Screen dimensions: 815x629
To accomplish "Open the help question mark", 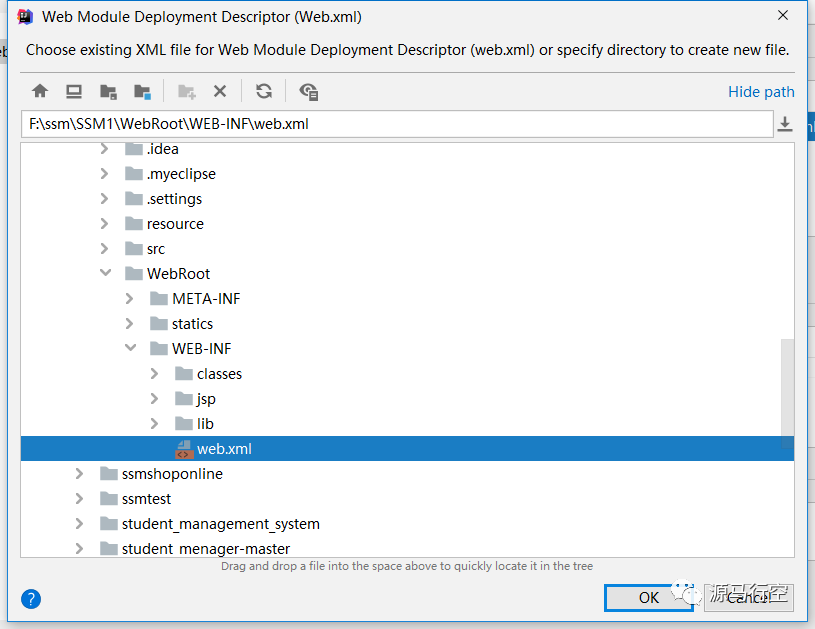I will pos(31,599).
